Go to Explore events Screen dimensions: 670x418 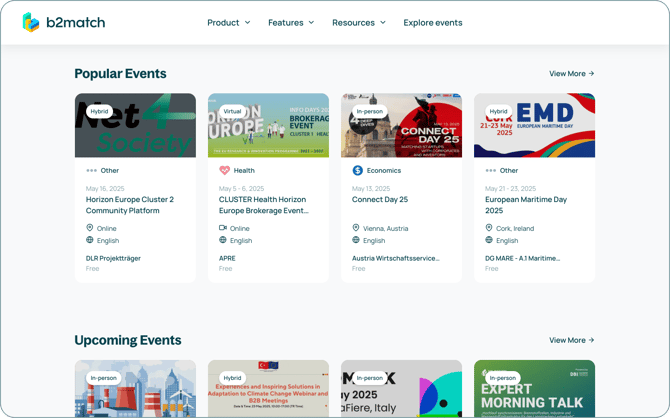[x=433, y=23]
